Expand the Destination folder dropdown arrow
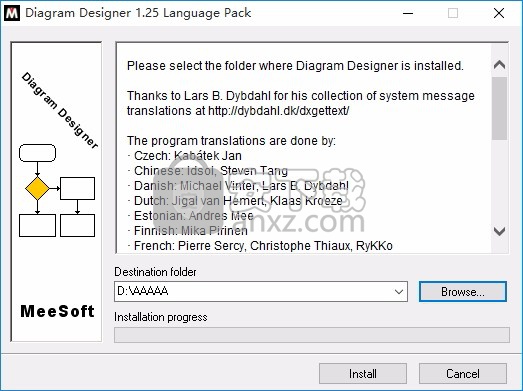Viewport: 523px width, 391px height. pyautogui.click(x=399, y=292)
